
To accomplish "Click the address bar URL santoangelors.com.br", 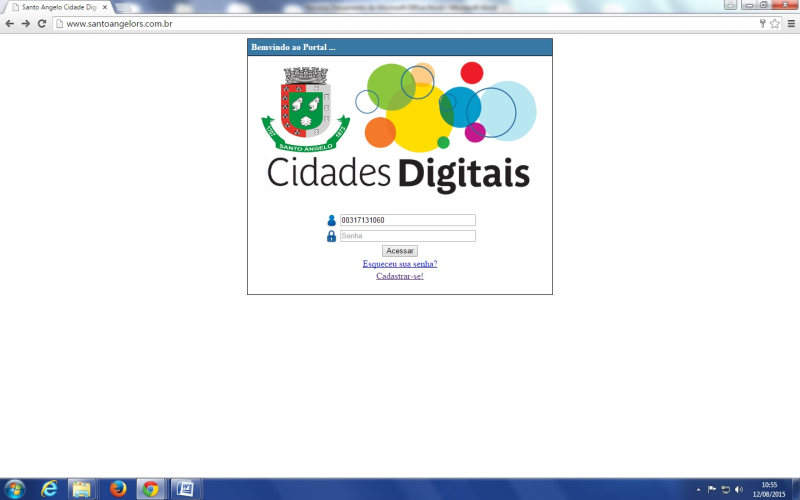I will pyautogui.click(x=119, y=23).
